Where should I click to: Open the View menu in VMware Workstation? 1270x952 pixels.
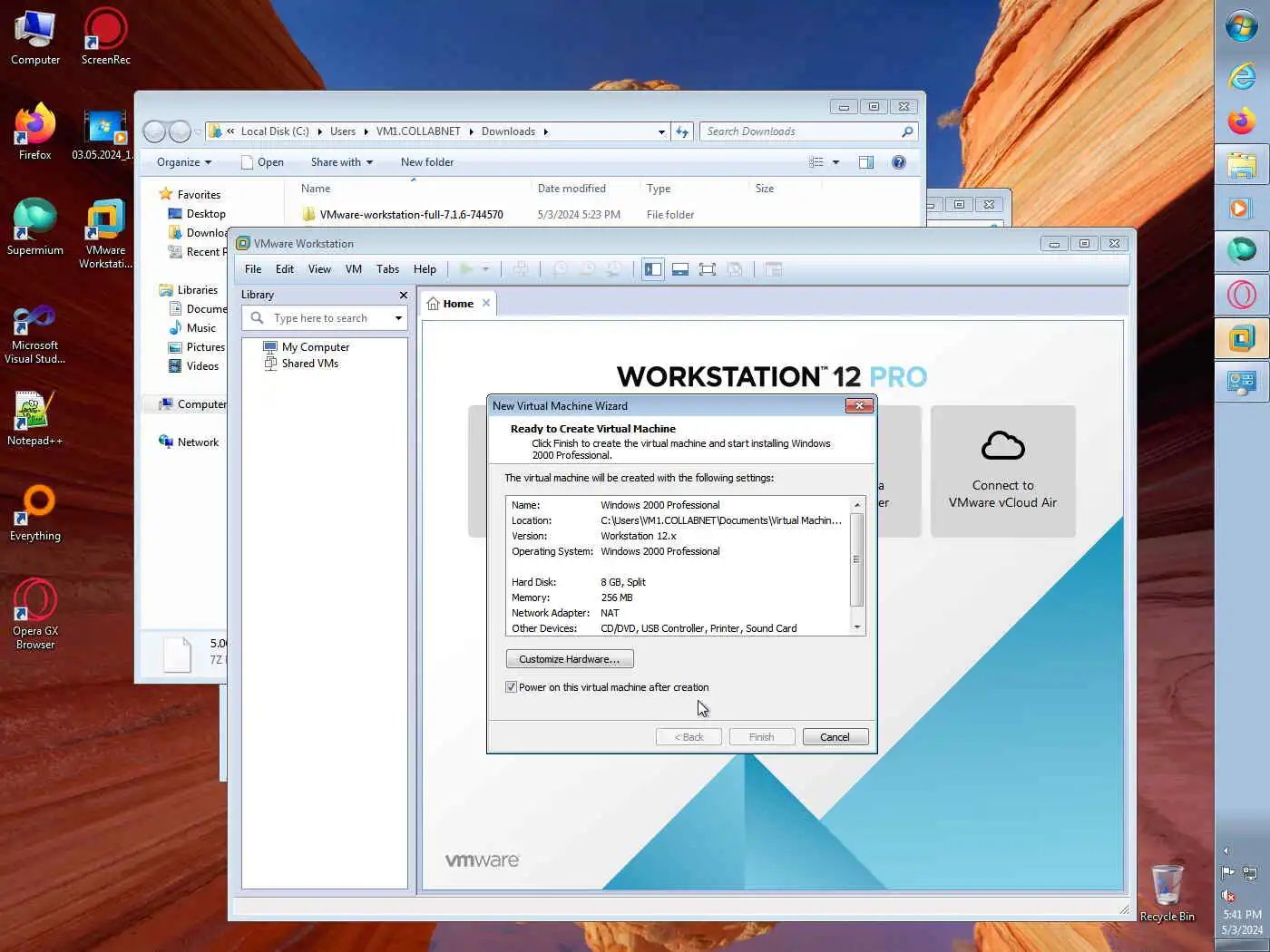[x=319, y=269]
